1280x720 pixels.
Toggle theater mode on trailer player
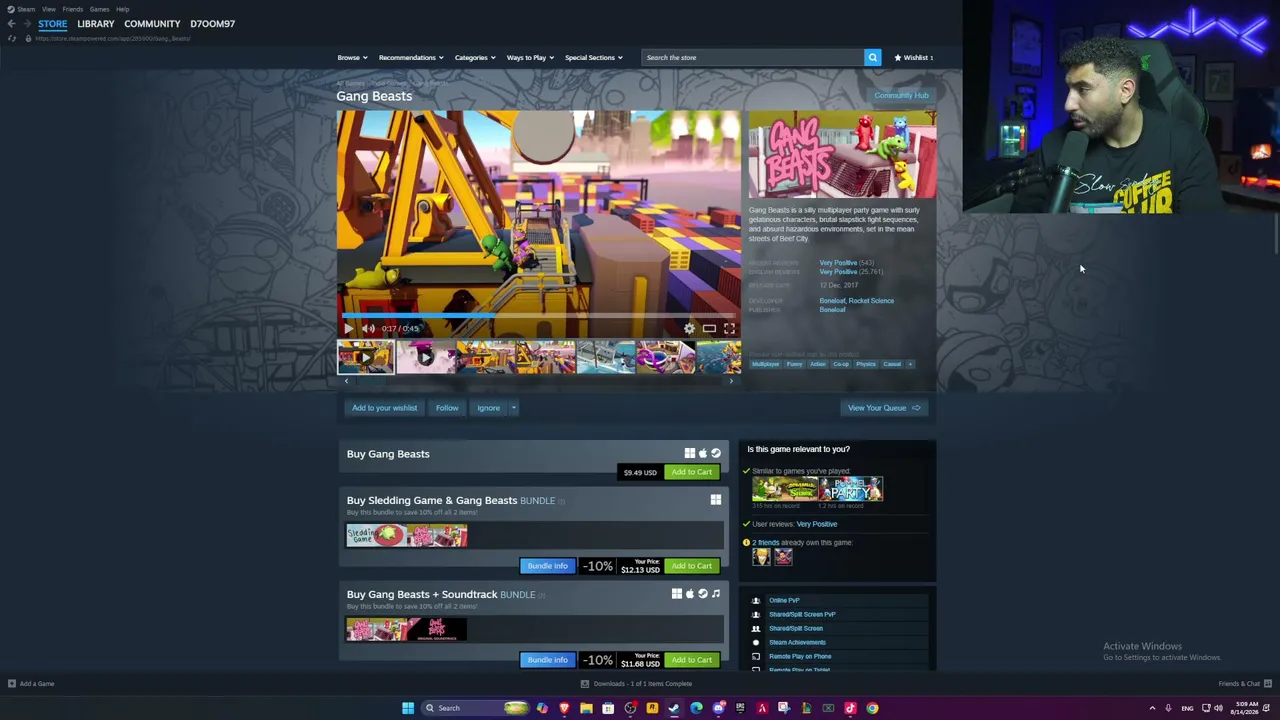click(x=709, y=328)
